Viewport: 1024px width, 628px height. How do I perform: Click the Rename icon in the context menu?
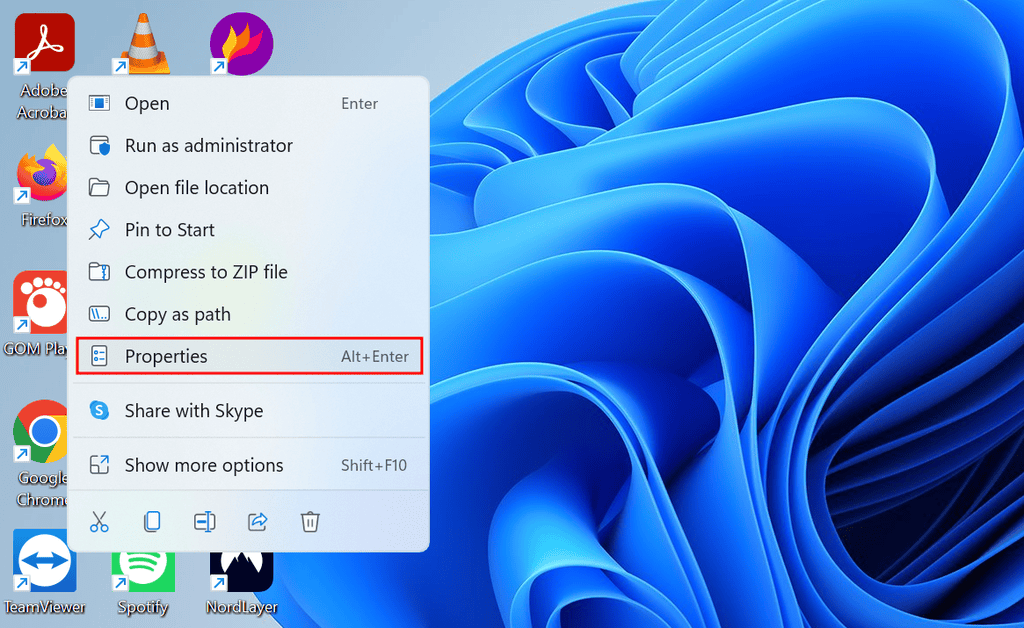(205, 521)
